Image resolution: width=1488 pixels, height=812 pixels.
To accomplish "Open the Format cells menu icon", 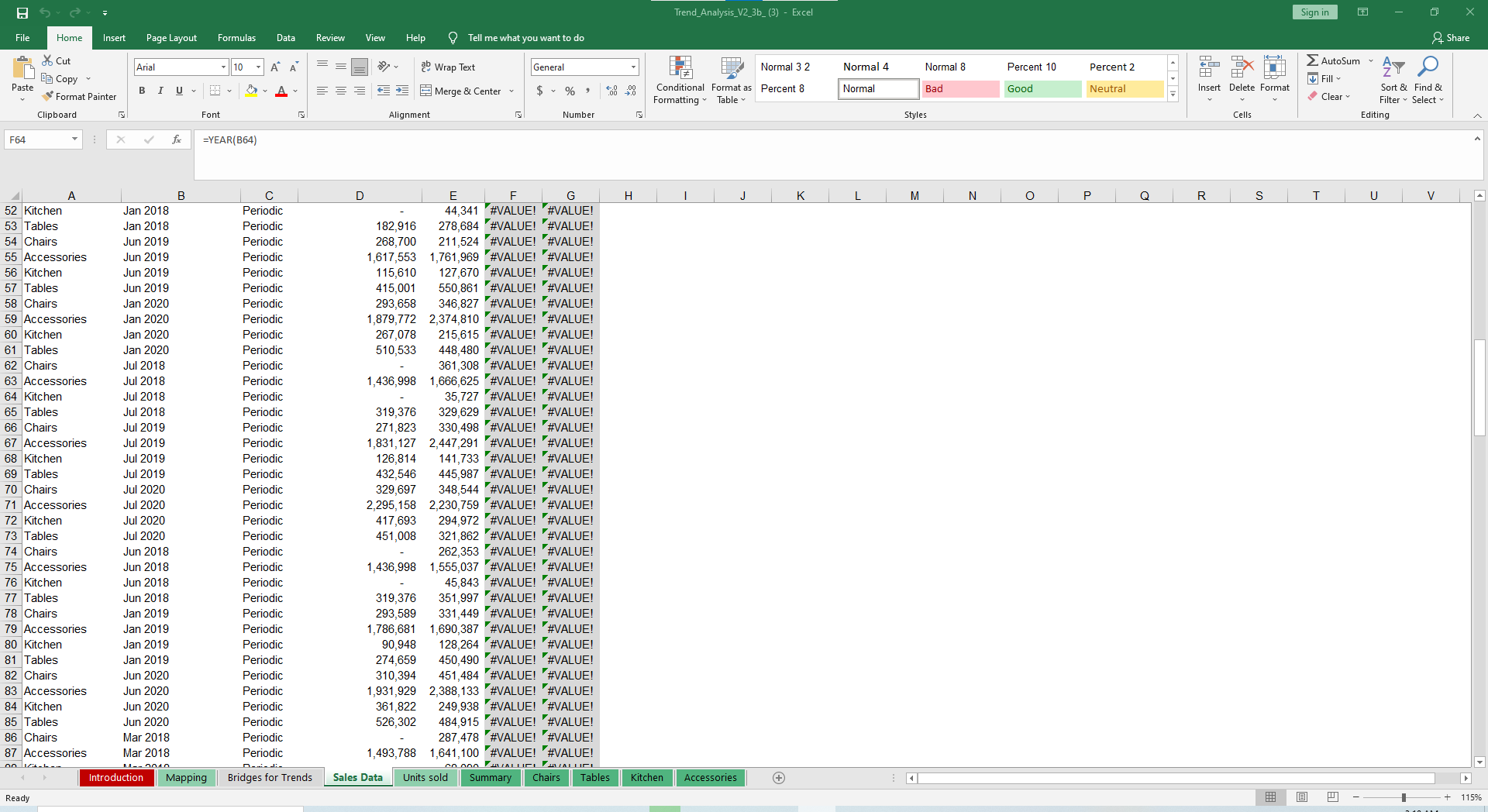I will [1274, 68].
